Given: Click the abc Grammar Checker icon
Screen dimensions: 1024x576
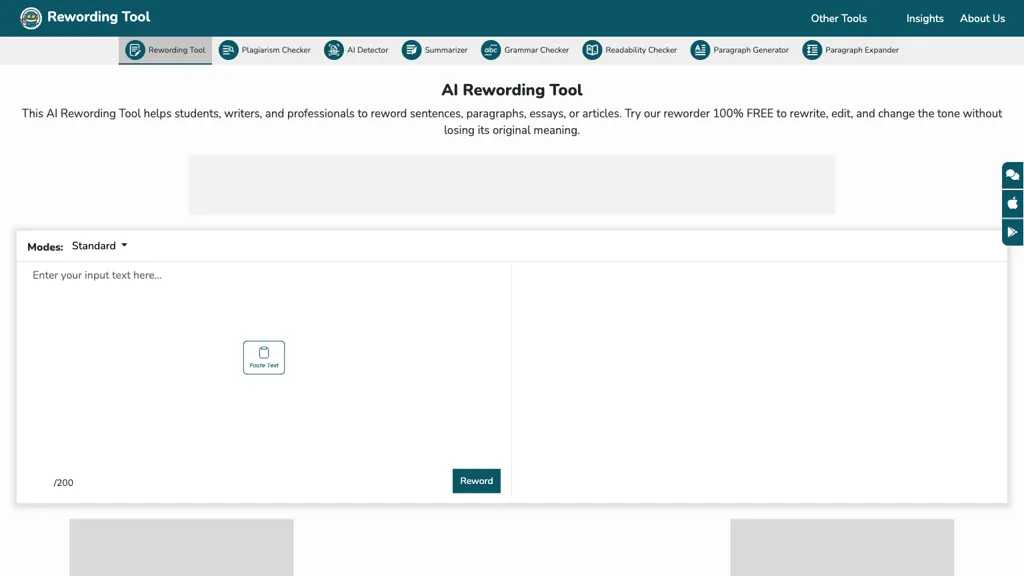Looking at the screenshot, I should pos(490,49).
